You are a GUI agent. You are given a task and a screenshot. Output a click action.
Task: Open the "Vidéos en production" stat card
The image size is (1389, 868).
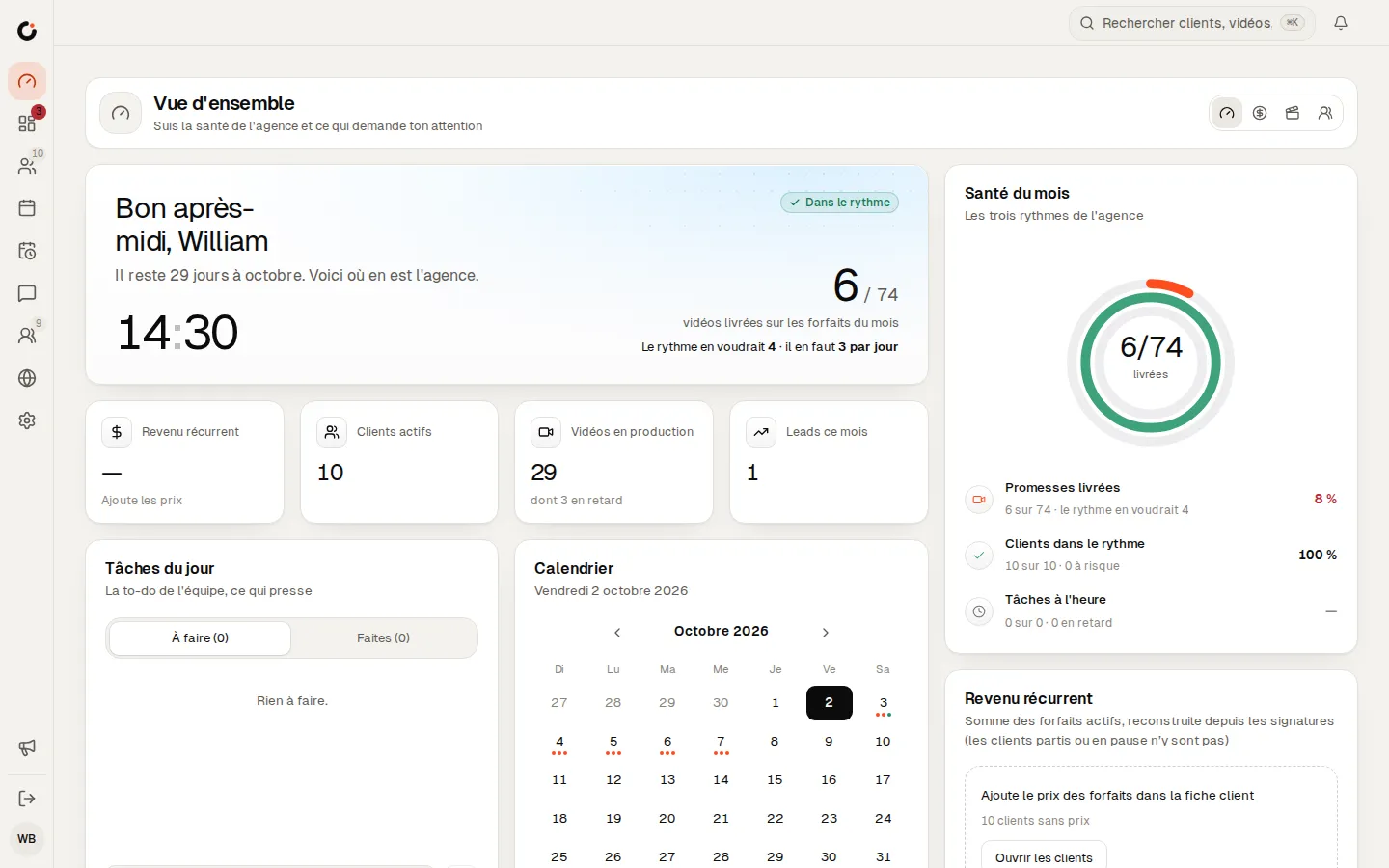coord(613,462)
